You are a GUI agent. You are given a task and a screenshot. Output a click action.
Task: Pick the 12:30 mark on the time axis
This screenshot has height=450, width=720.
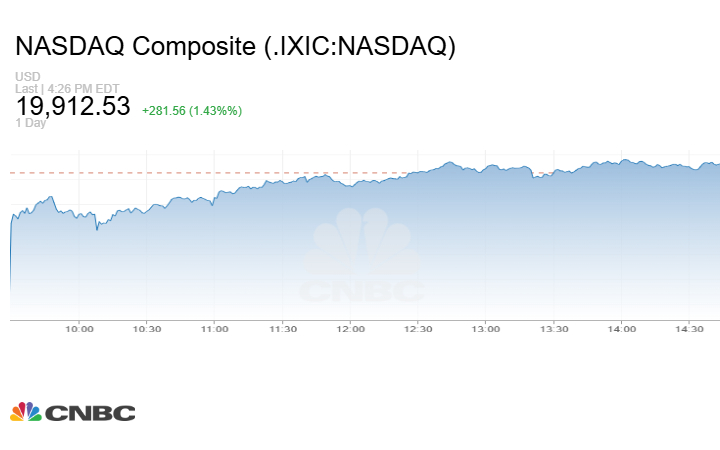[418, 329]
